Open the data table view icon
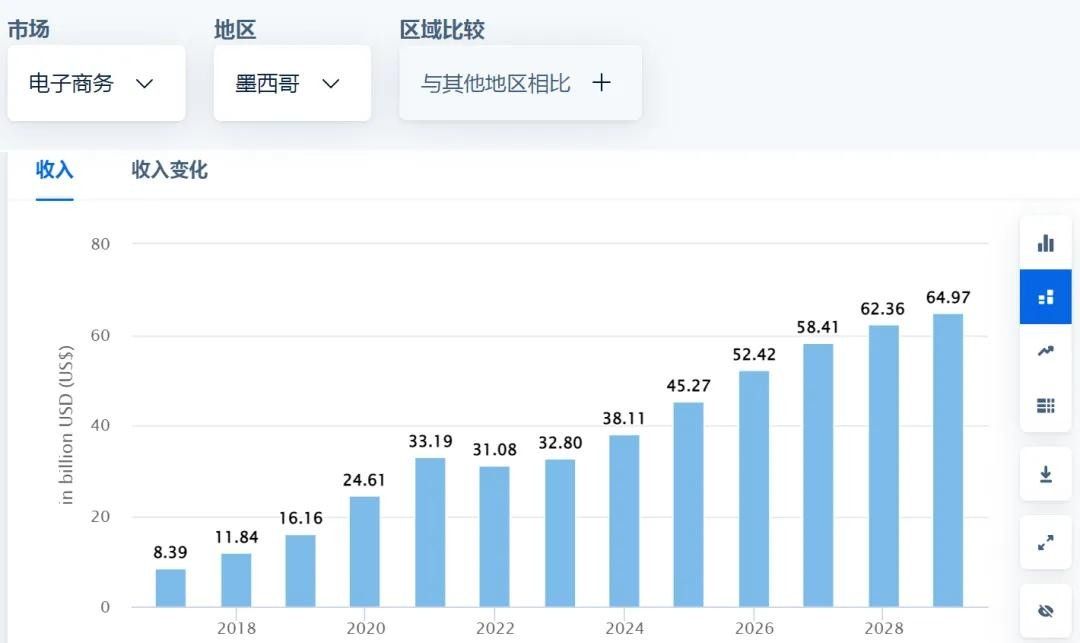The height and width of the screenshot is (643, 1080). 1045,405
